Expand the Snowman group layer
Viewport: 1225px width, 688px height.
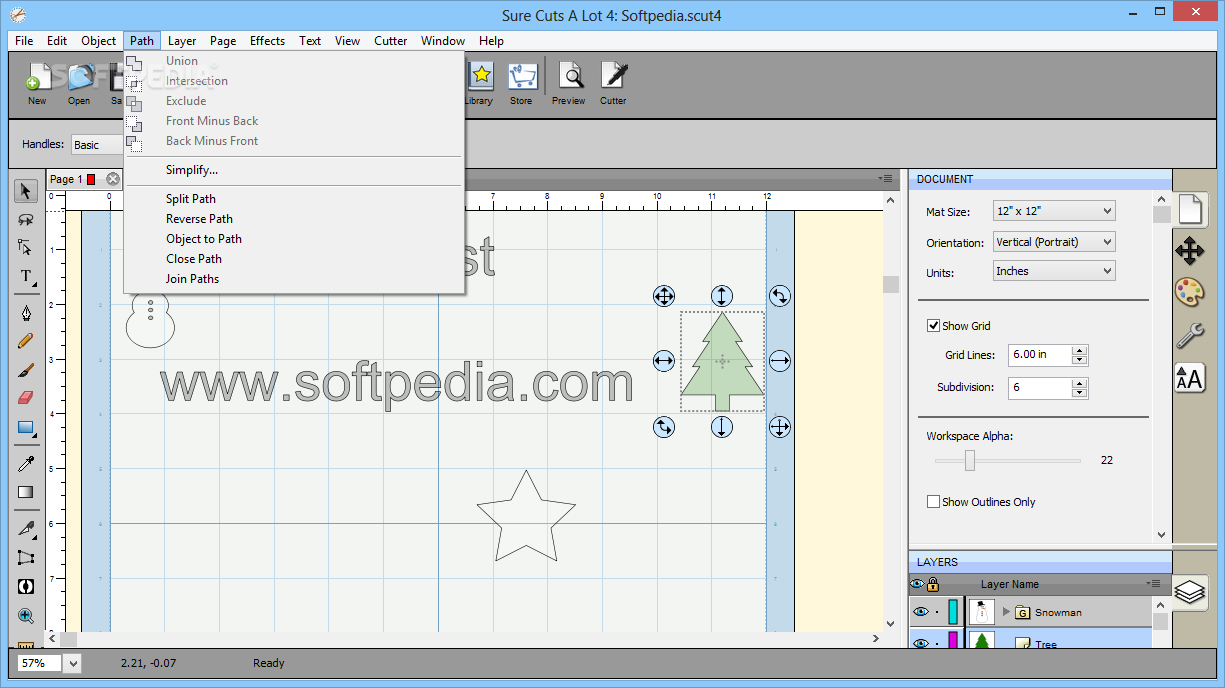(1006, 612)
